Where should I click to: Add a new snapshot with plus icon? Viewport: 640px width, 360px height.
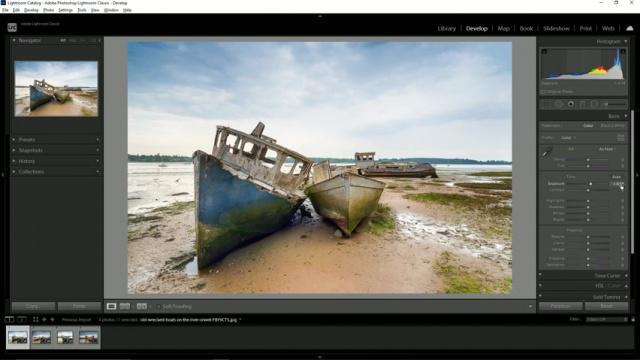click(x=98, y=150)
